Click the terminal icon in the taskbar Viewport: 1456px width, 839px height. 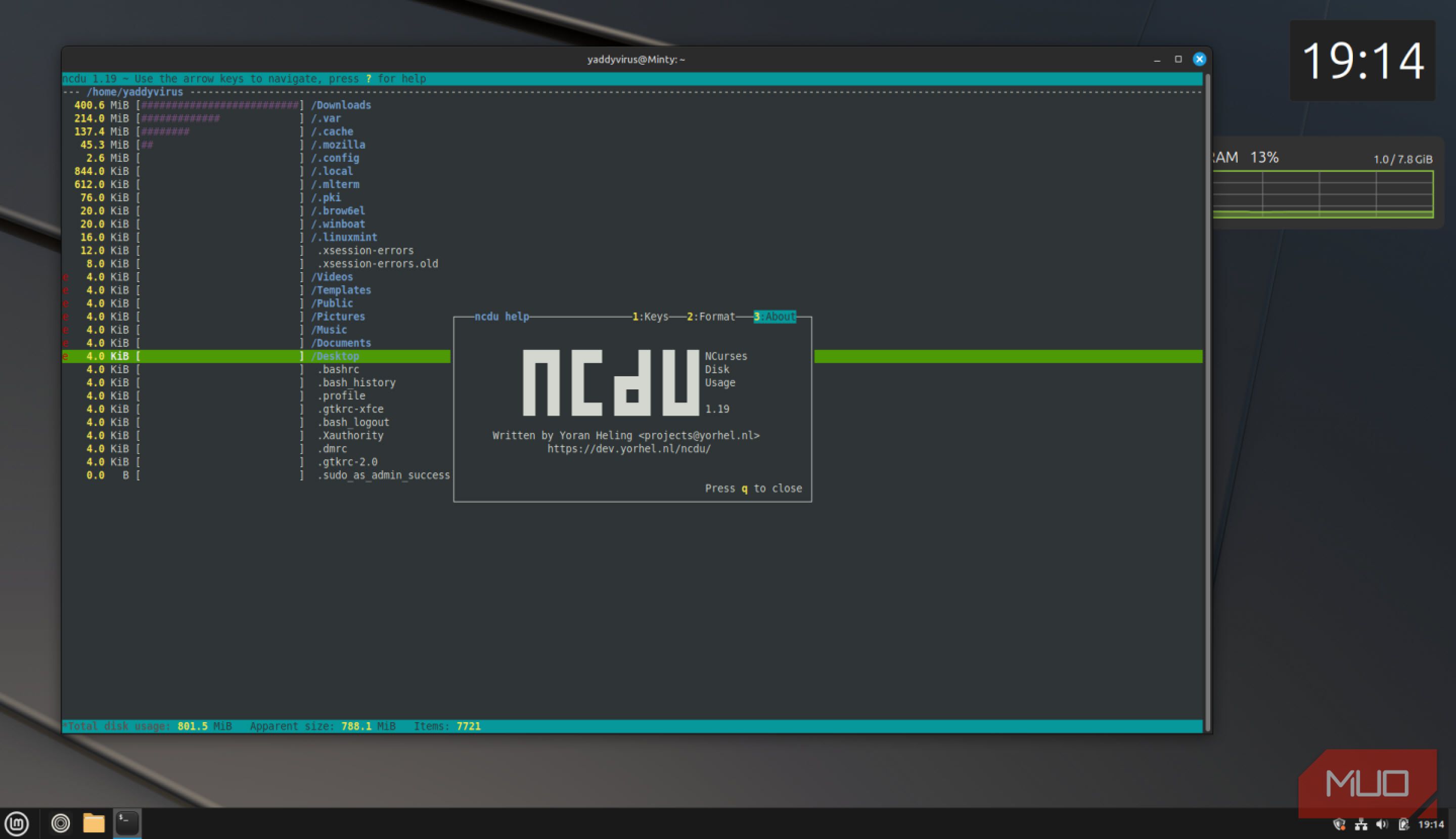tap(127, 823)
